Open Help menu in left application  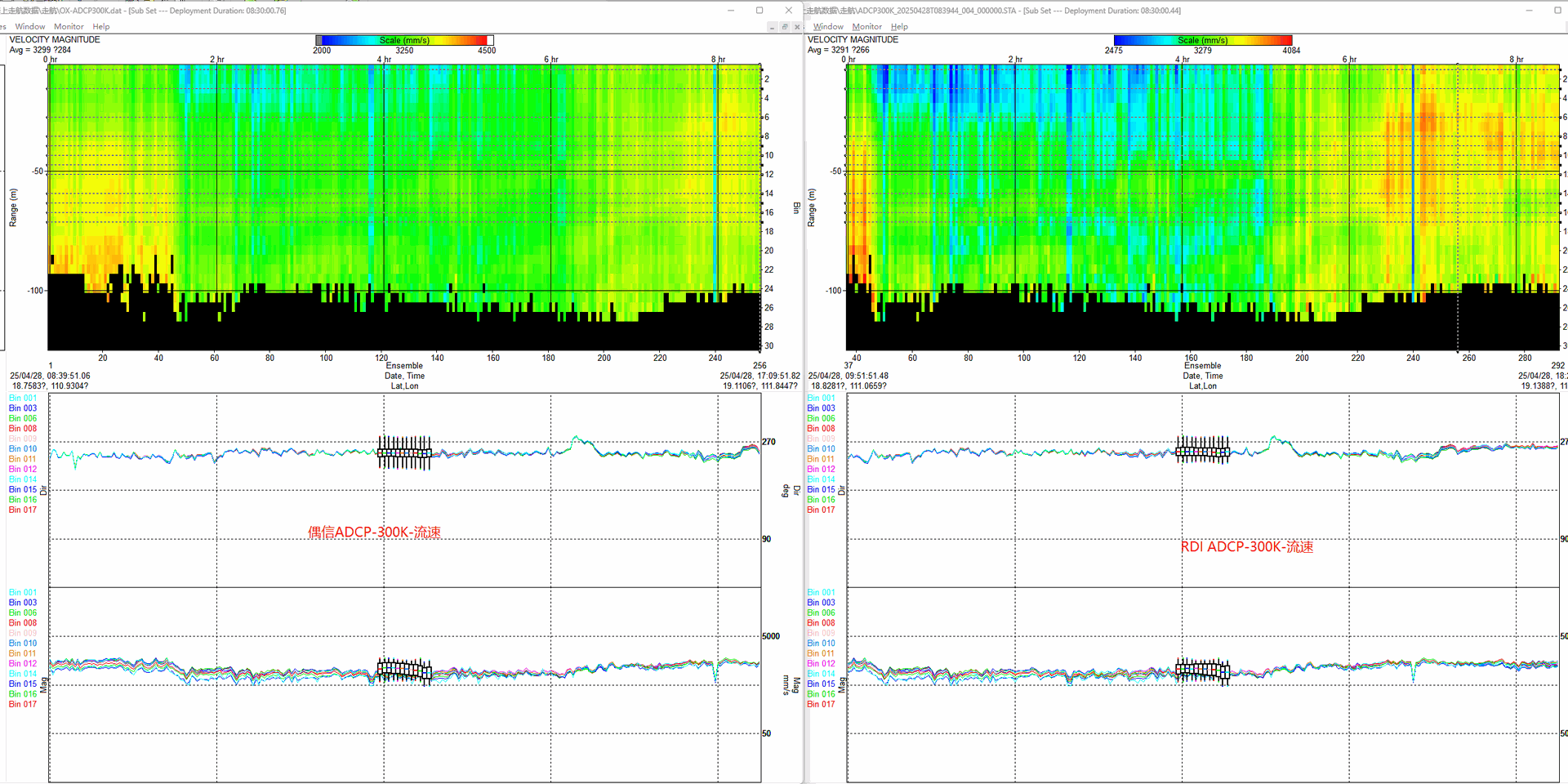[101, 27]
